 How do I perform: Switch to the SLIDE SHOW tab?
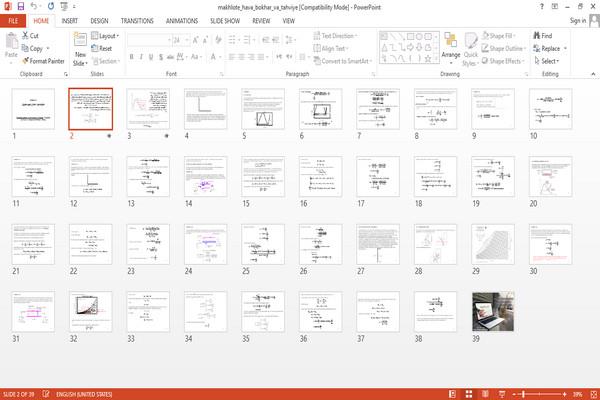(225, 21)
